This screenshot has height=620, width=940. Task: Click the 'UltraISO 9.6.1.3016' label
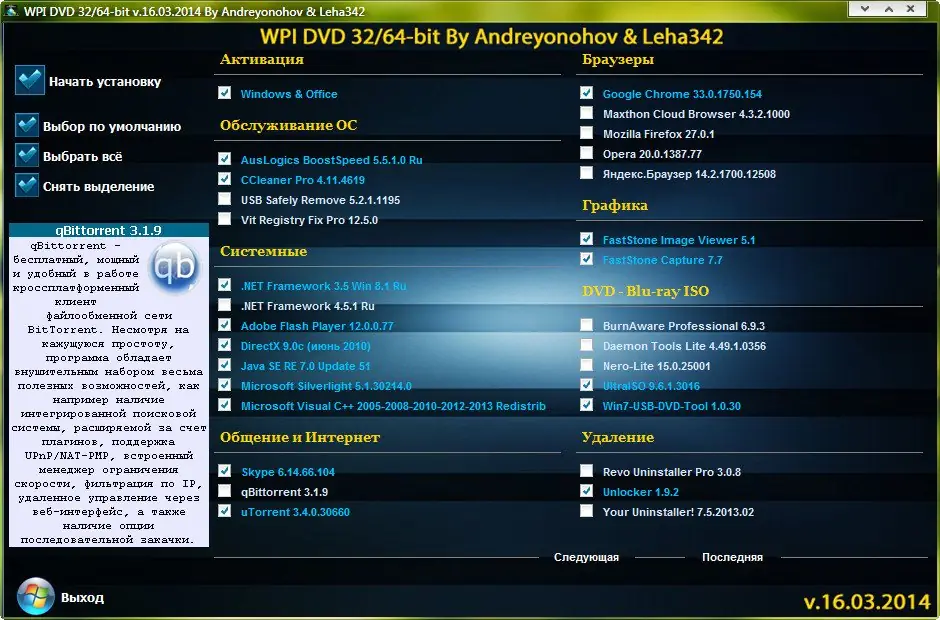pyautogui.click(x=651, y=386)
